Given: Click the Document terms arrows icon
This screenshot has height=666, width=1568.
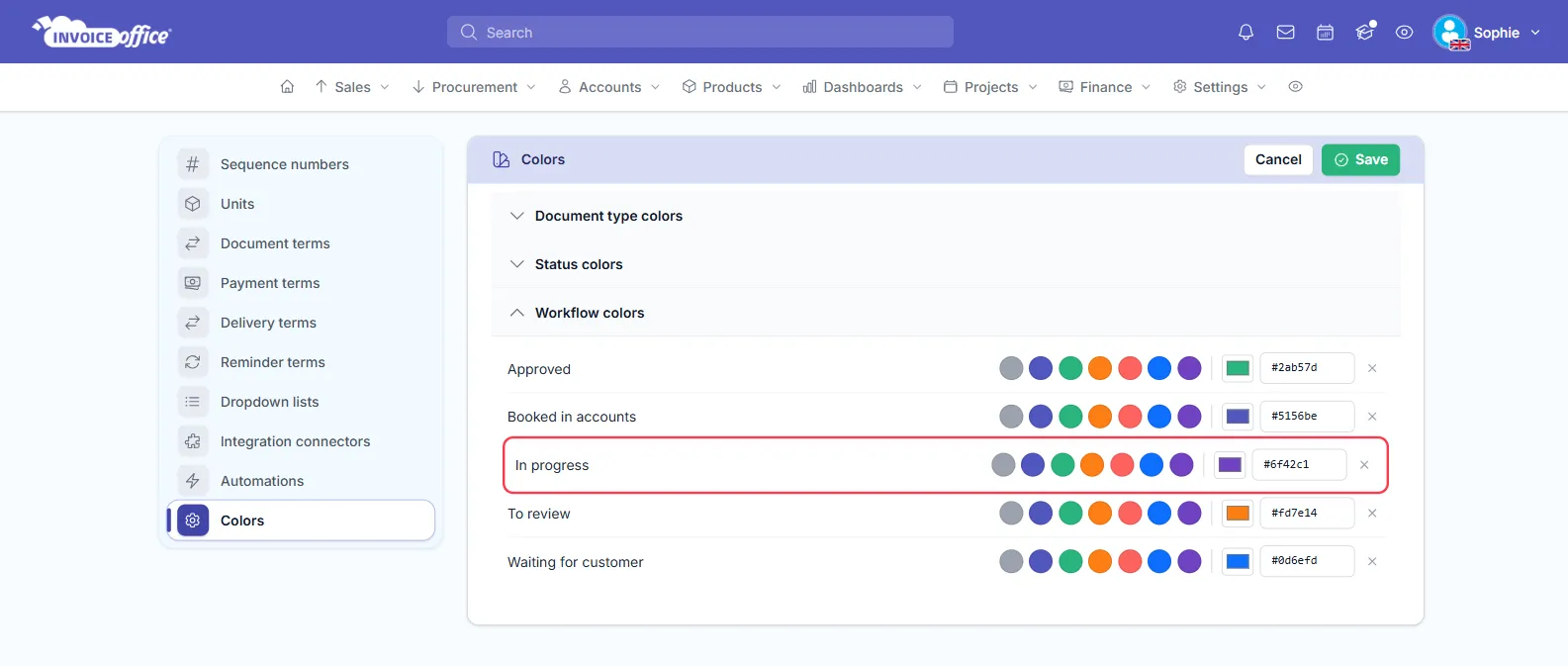Looking at the screenshot, I should pyautogui.click(x=193, y=243).
